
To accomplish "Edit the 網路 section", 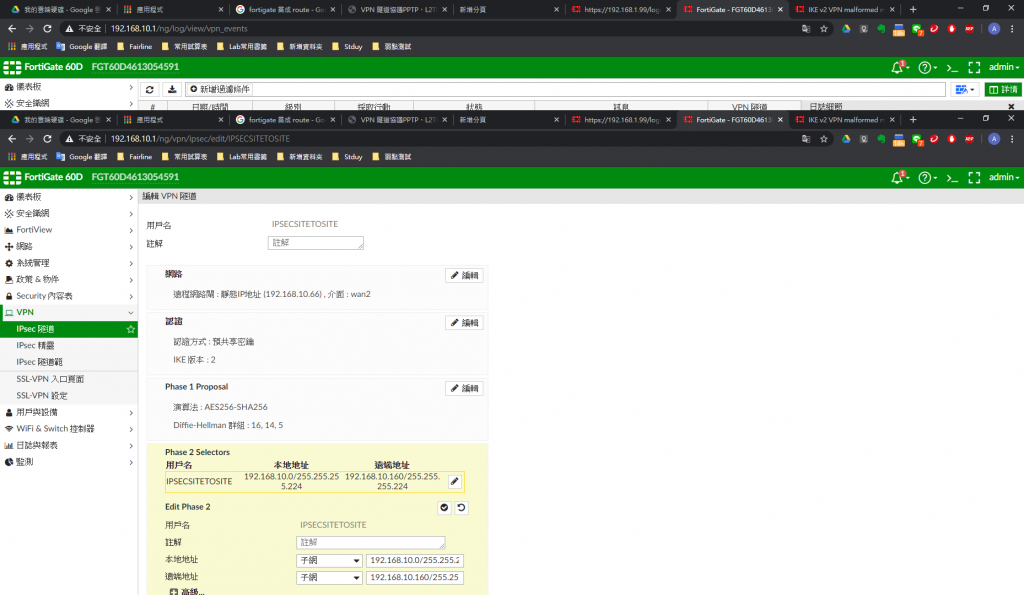I will click(x=464, y=276).
